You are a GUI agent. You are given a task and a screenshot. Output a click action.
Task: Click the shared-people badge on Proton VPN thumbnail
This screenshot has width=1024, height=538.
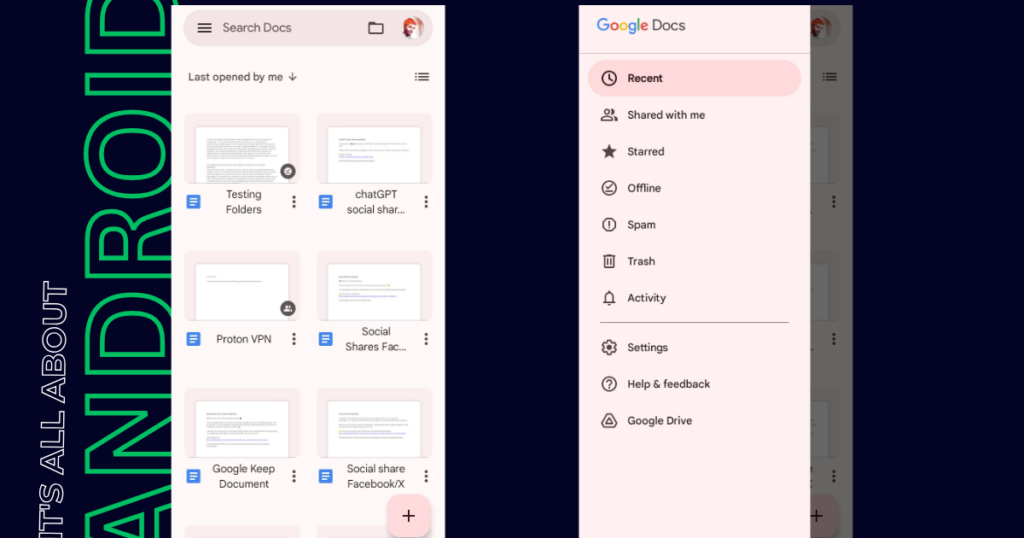(288, 308)
